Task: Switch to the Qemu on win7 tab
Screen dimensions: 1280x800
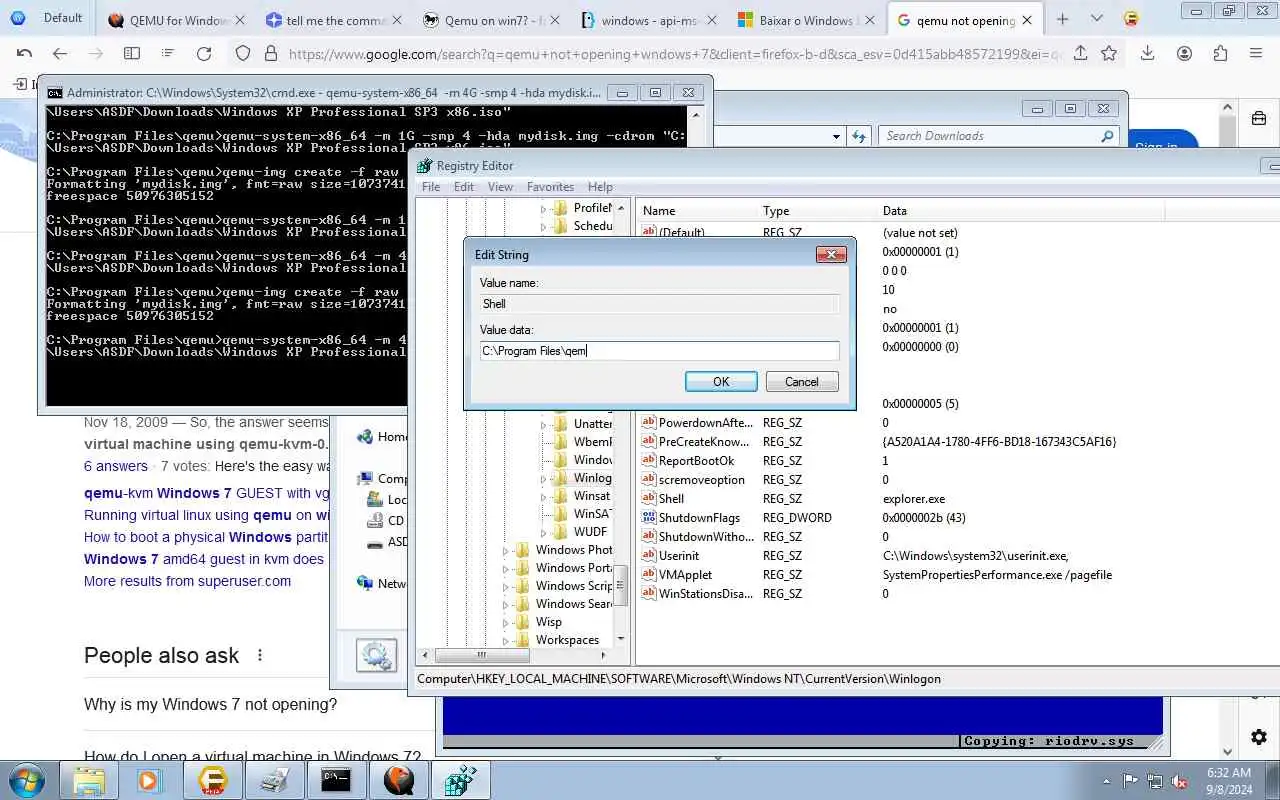Action: (490, 19)
